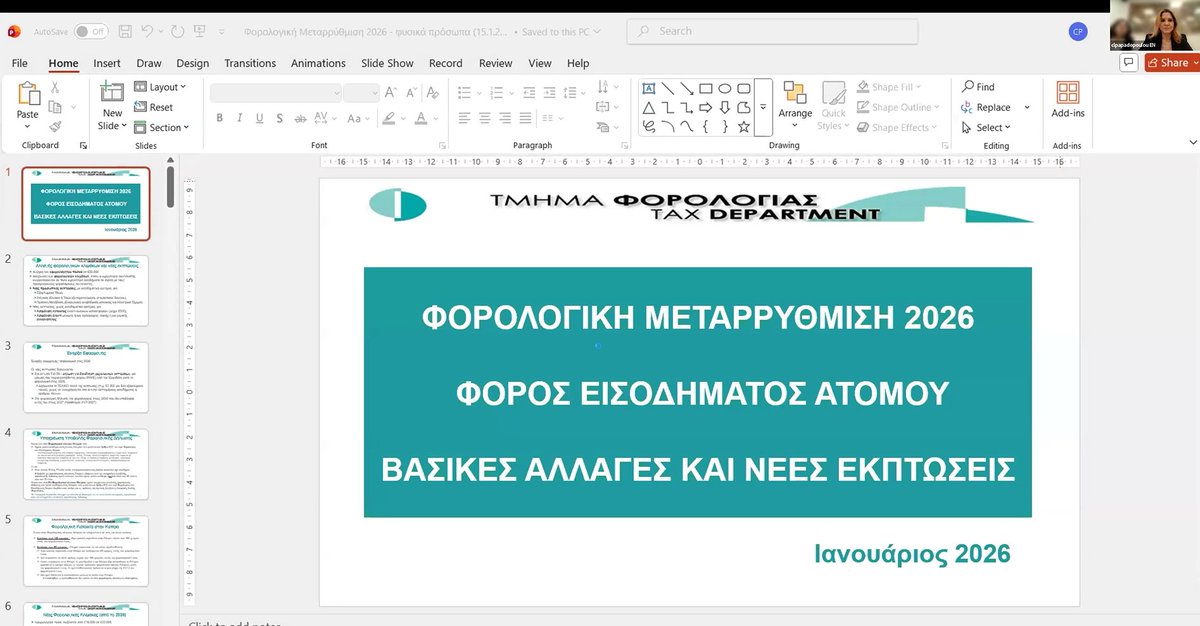Click the 'Ιανουάριος 2026' text on slide
Screen dimensions: 1200x626
click(x=912, y=553)
